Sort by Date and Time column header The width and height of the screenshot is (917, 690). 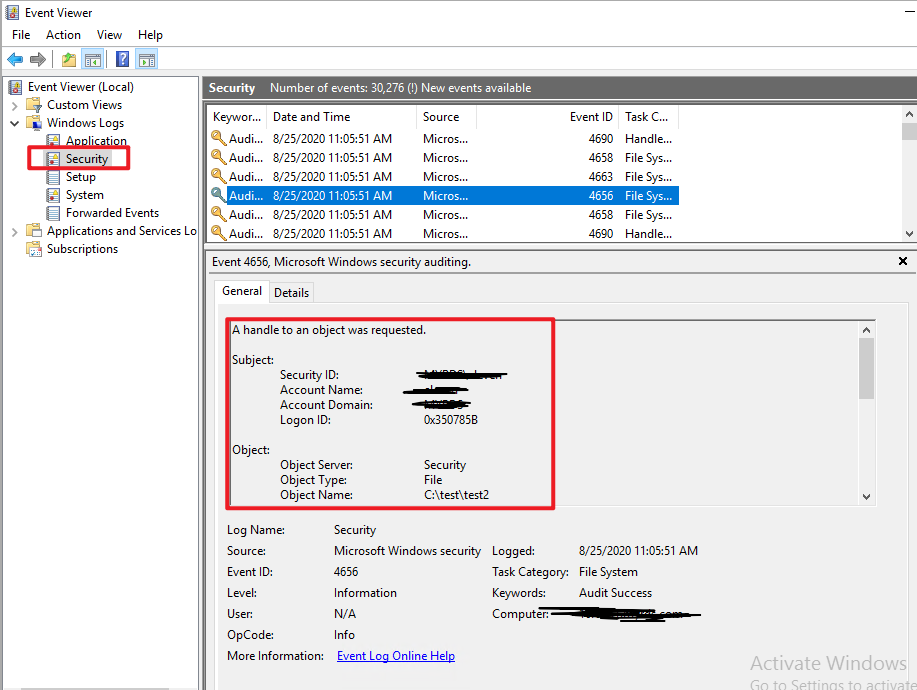(x=341, y=117)
